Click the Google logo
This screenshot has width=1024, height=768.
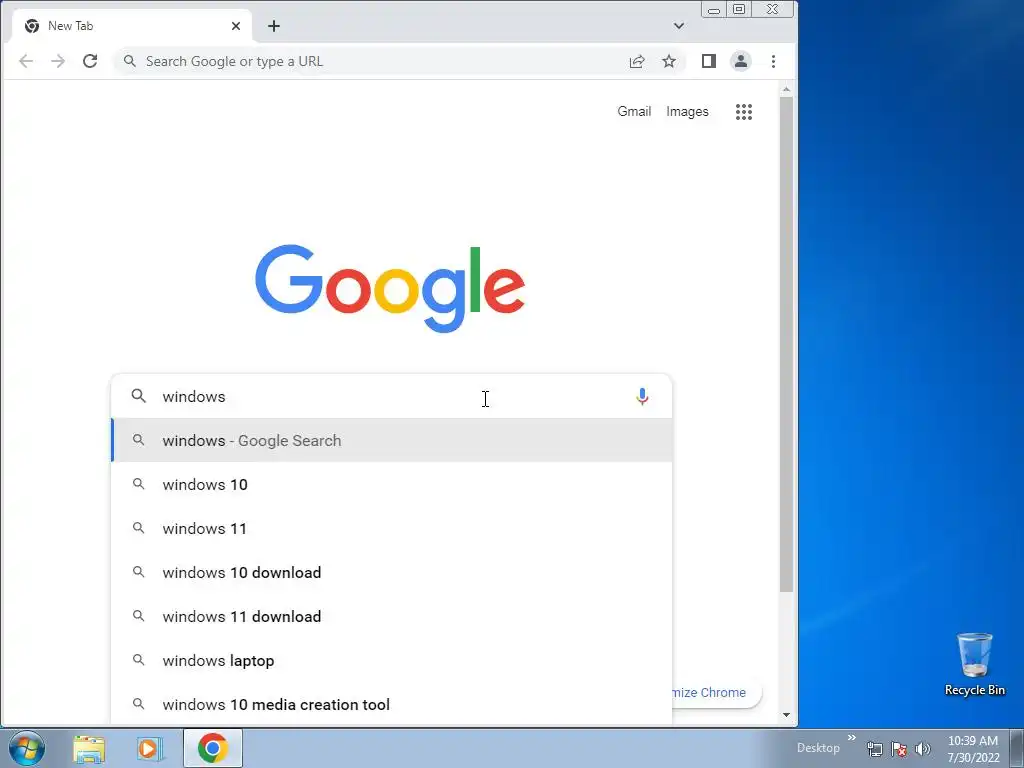[390, 288]
